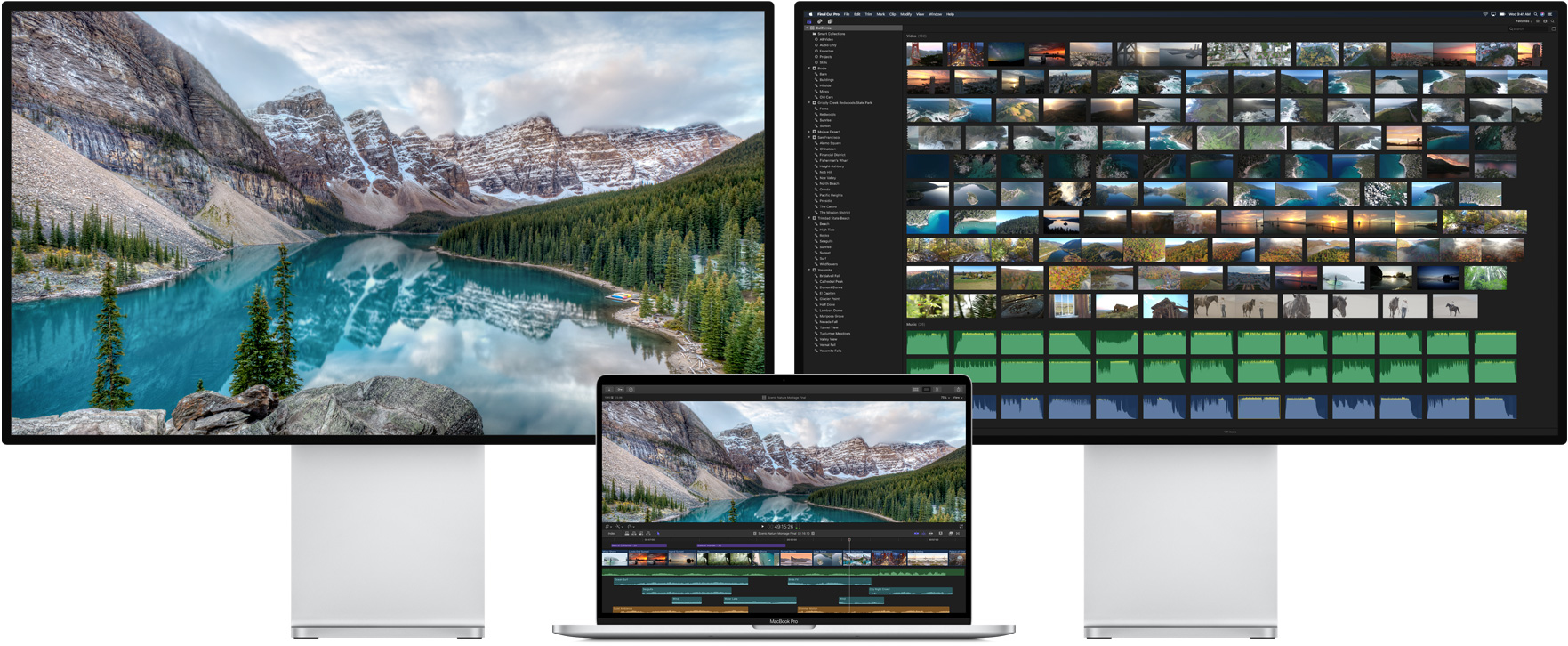This screenshot has height=646, width=1568.
Task: Toggle the inspector panel visibility button
Action: tap(937, 389)
